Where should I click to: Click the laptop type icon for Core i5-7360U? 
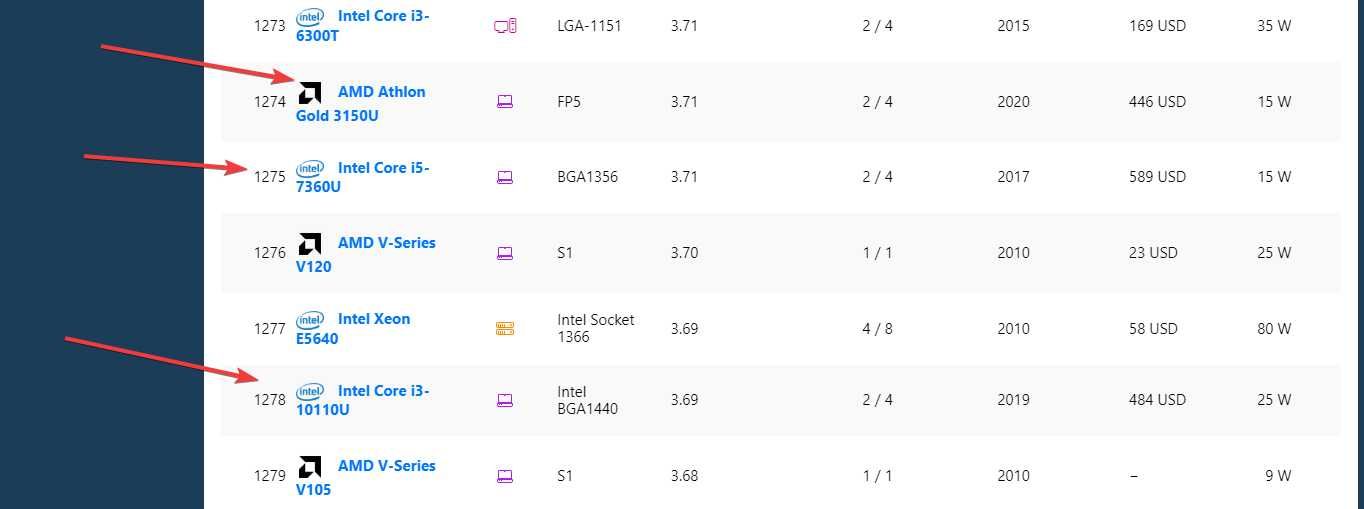[x=505, y=177]
